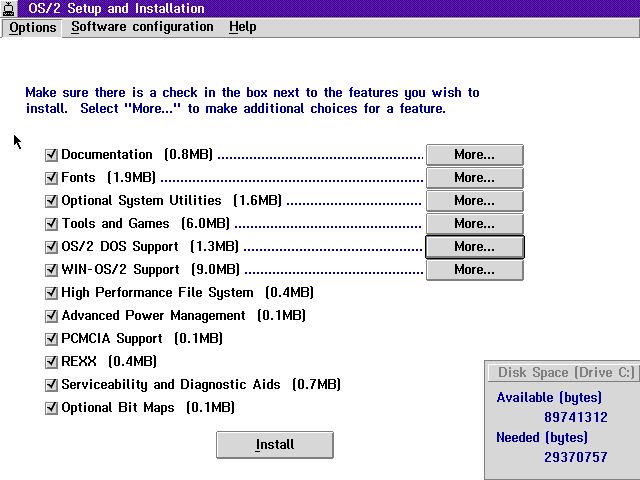Open the Software configuration menu

(x=142, y=27)
